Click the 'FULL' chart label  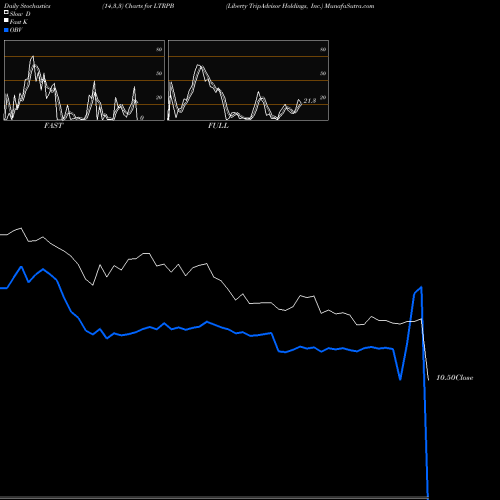(218, 126)
